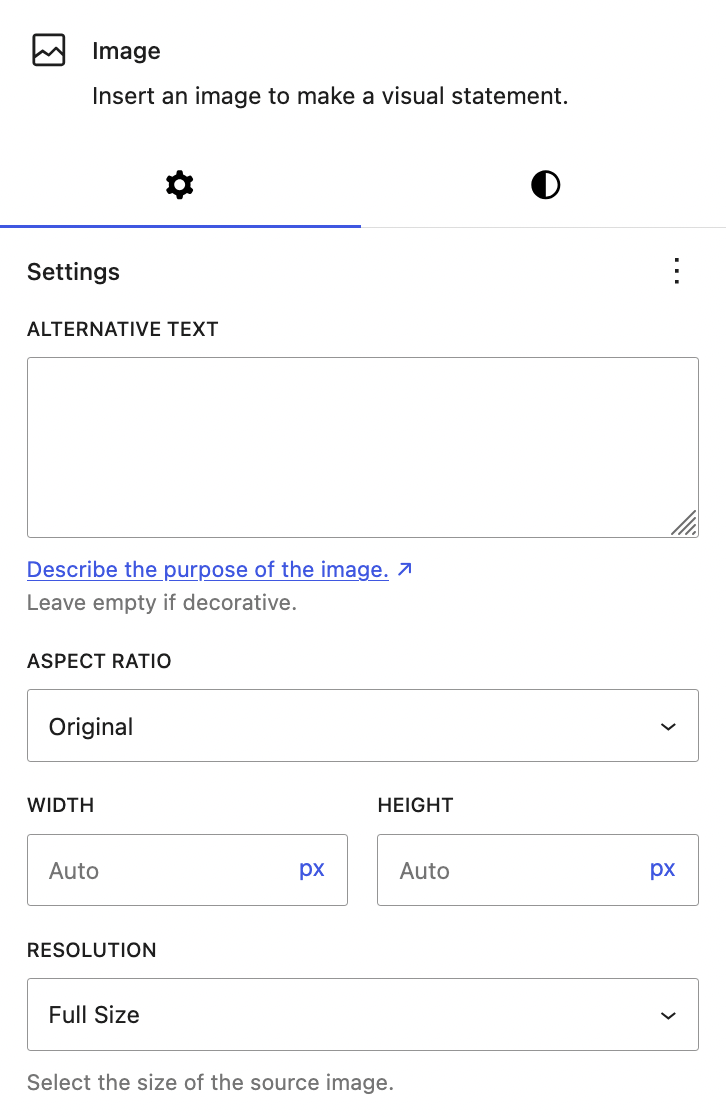Click the external link arrow icon
The height and width of the screenshot is (1118, 726).
[x=405, y=570]
